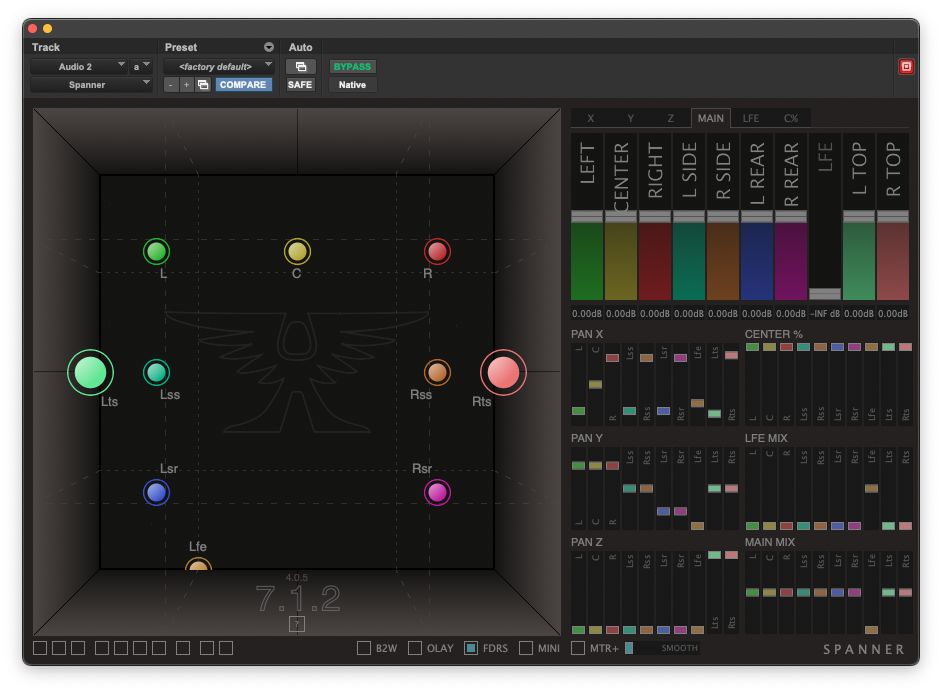
Task: Click the red target icon at top right
Action: tap(906, 67)
